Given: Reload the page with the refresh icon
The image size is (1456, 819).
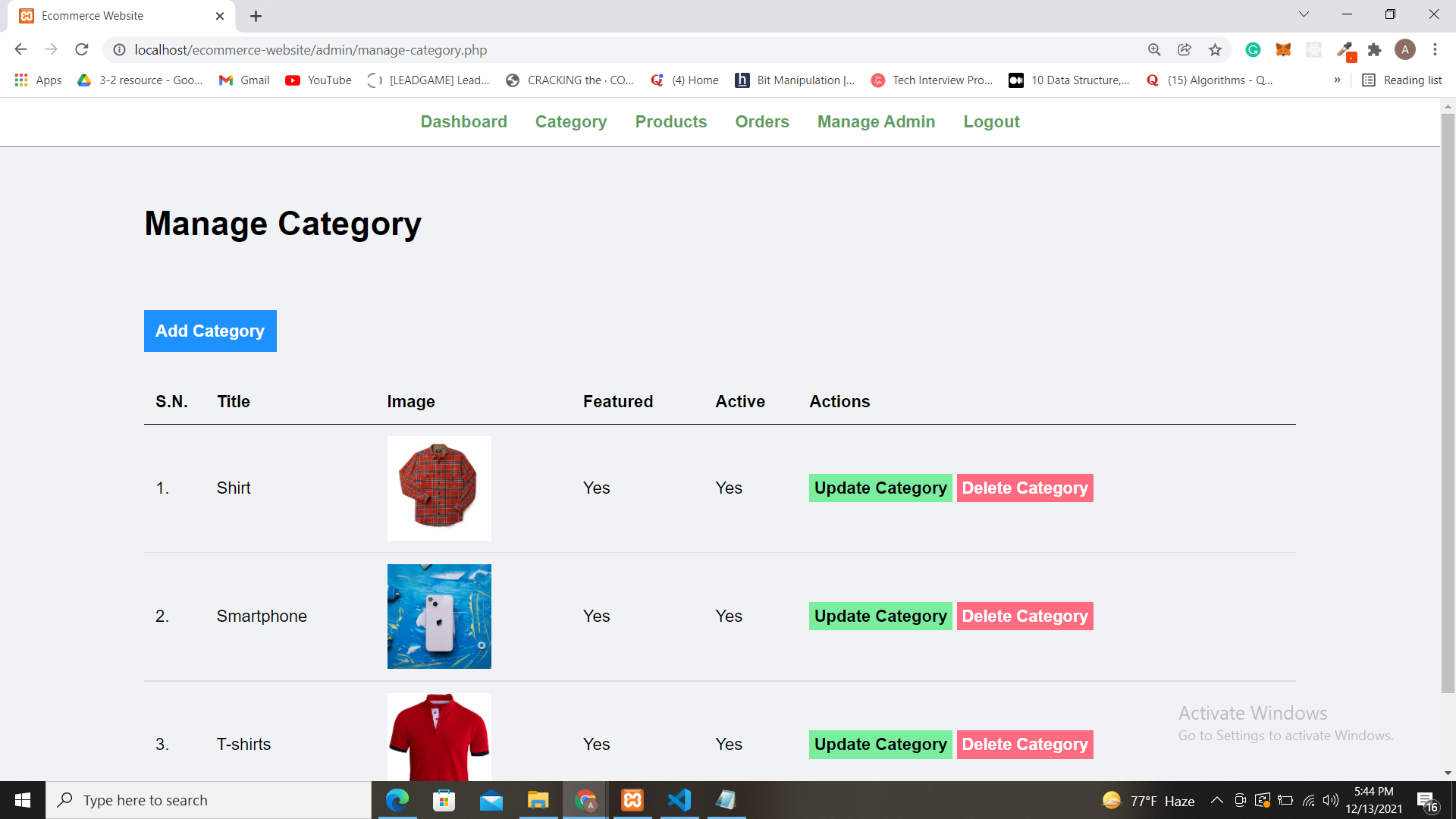Looking at the screenshot, I should click(x=82, y=49).
